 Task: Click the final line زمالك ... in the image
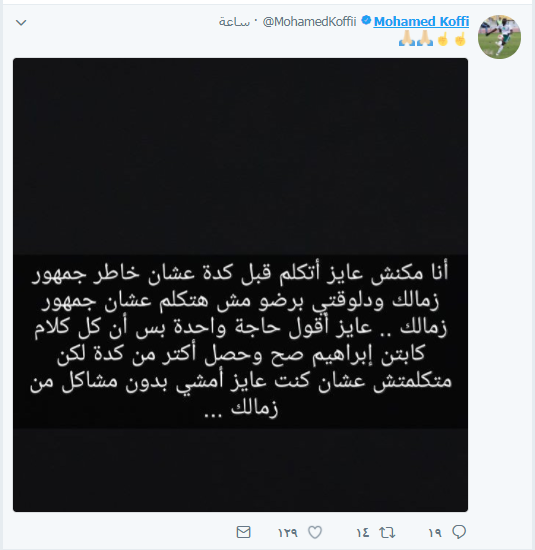point(241,408)
